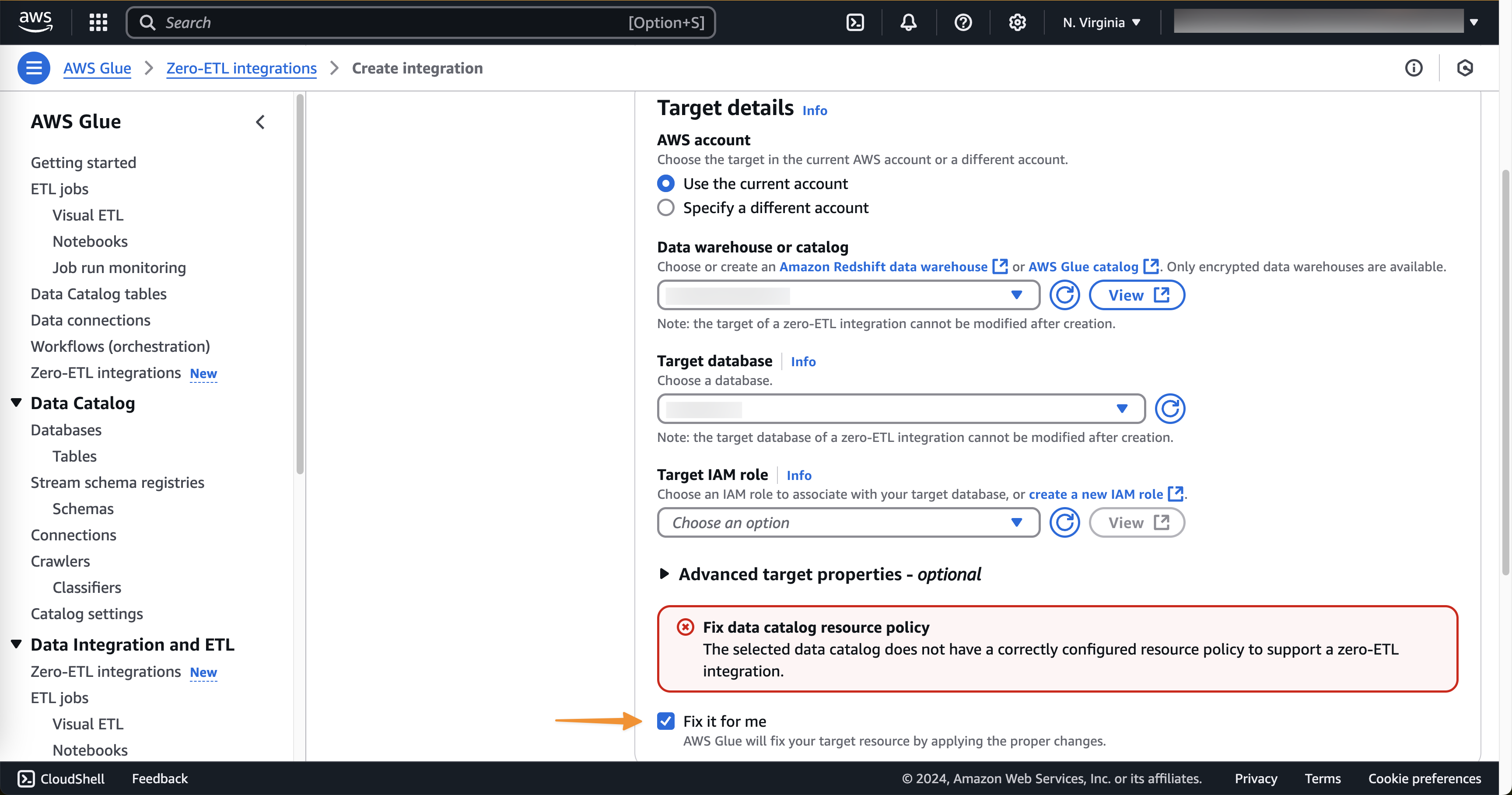Open CloudShell from the top bar icon

click(x=854, y=22)
